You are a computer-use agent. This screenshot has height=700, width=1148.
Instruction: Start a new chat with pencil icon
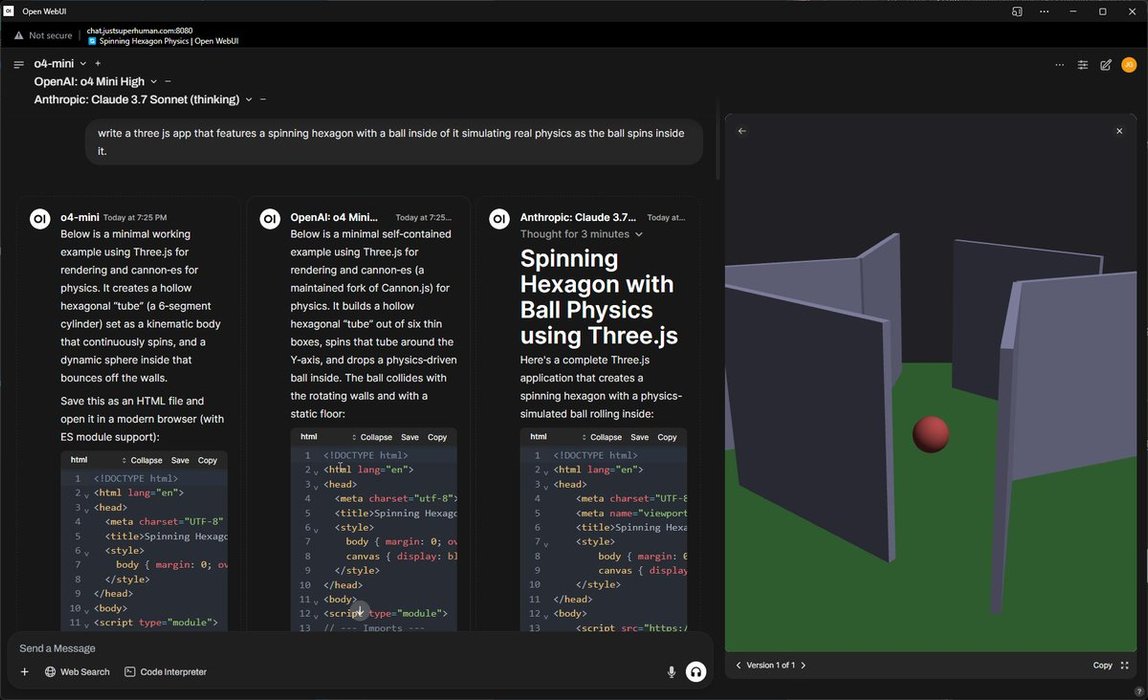coord(1106,64)
